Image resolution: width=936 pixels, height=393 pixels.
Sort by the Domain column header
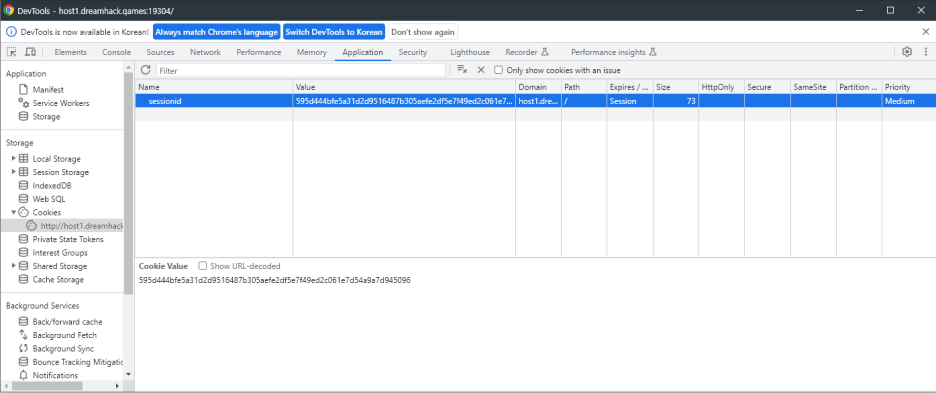[x=538, y=87]
